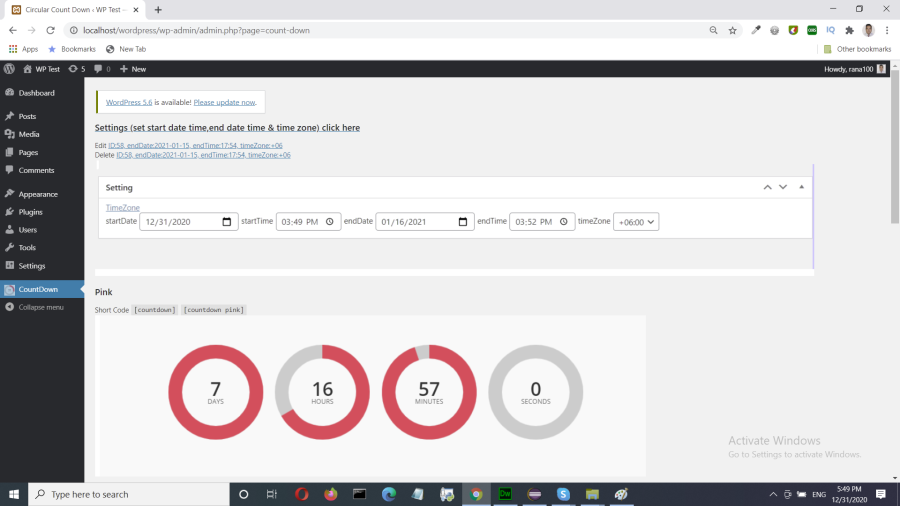
Task: Click the Edit ID:58 countdown link
Action: [x=195, y=145]
